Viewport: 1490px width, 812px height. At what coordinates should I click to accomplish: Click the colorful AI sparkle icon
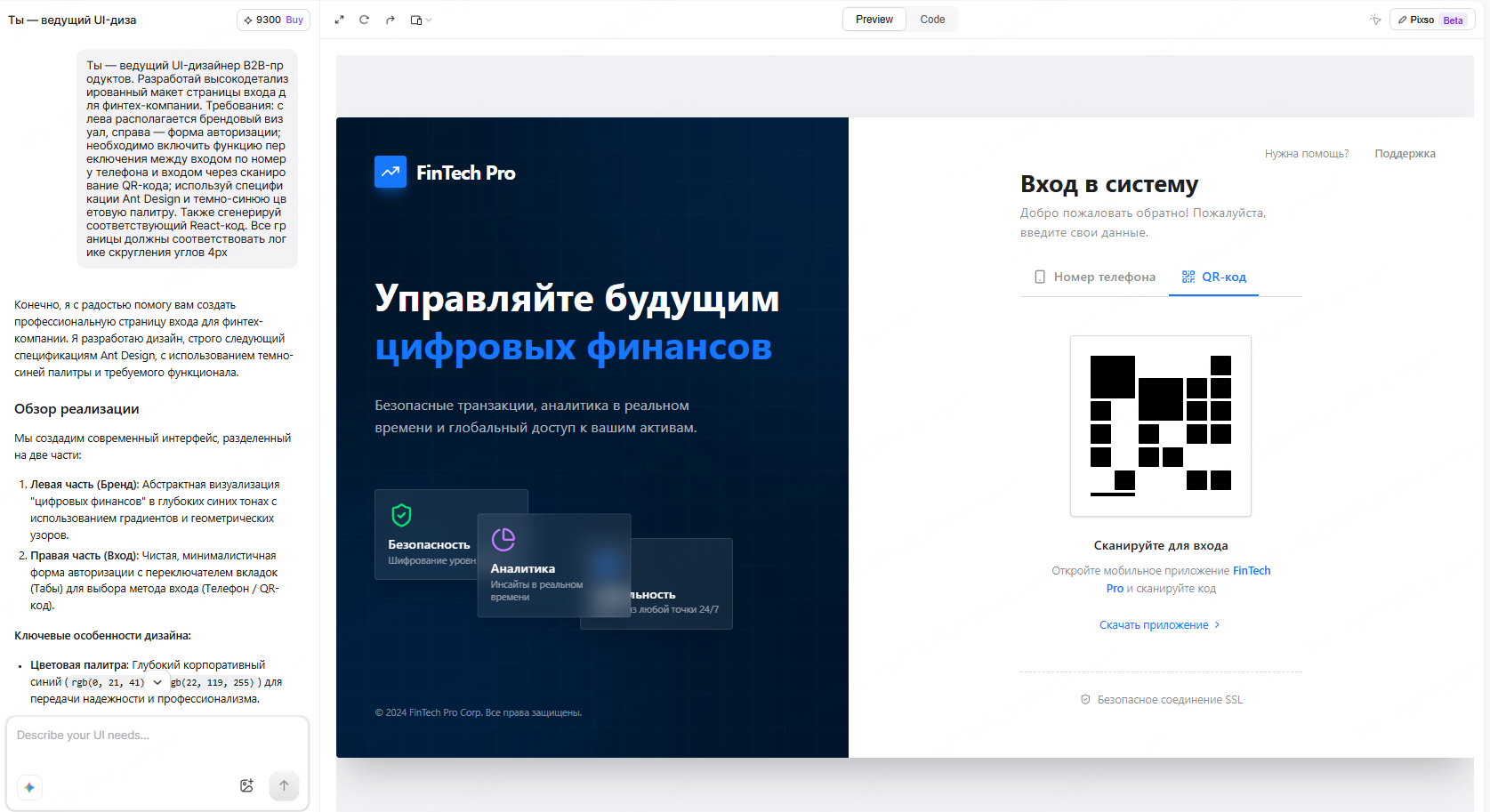(x=29, y=787)
